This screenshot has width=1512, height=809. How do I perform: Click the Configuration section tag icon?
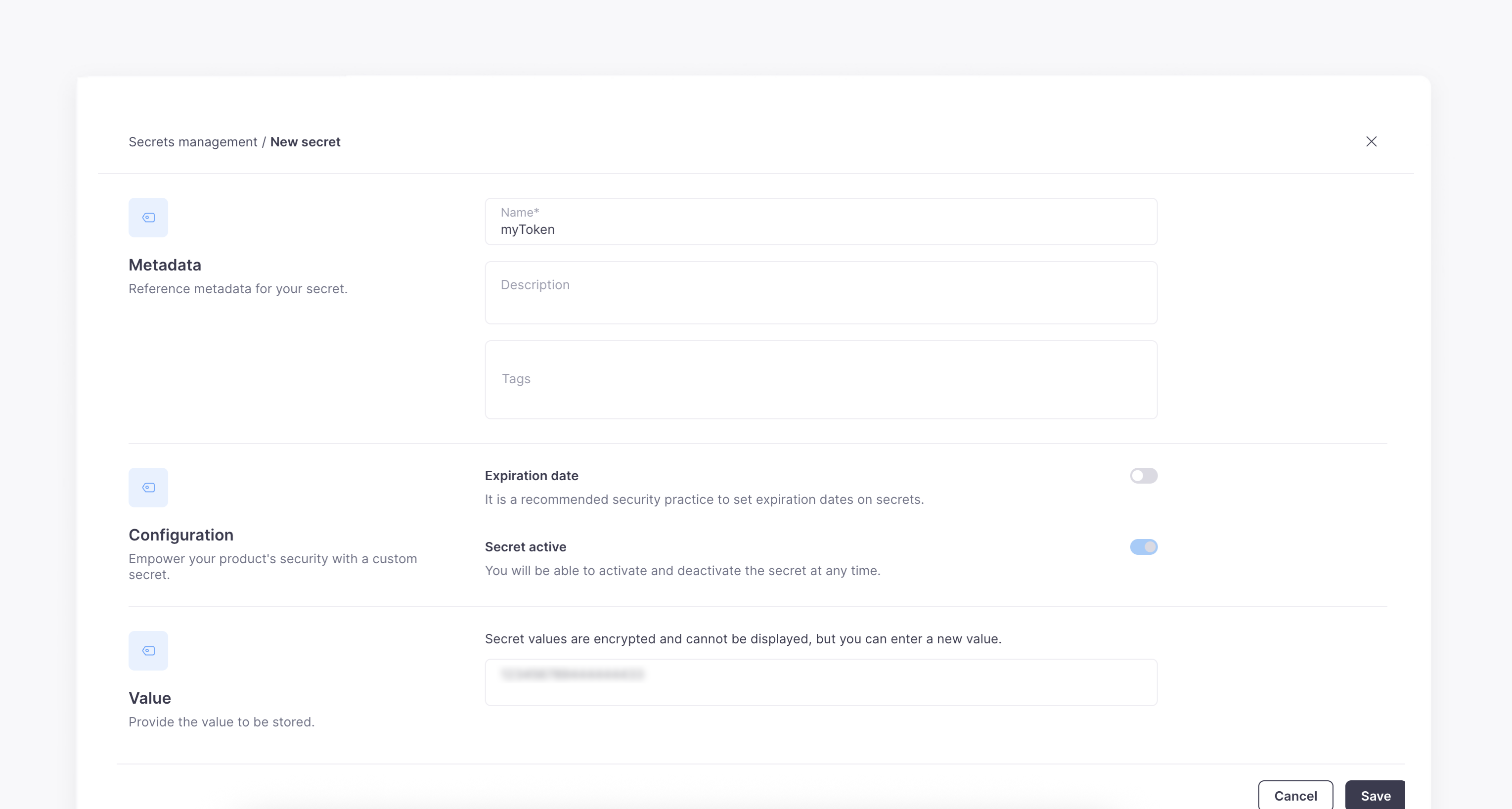[148, 488]
